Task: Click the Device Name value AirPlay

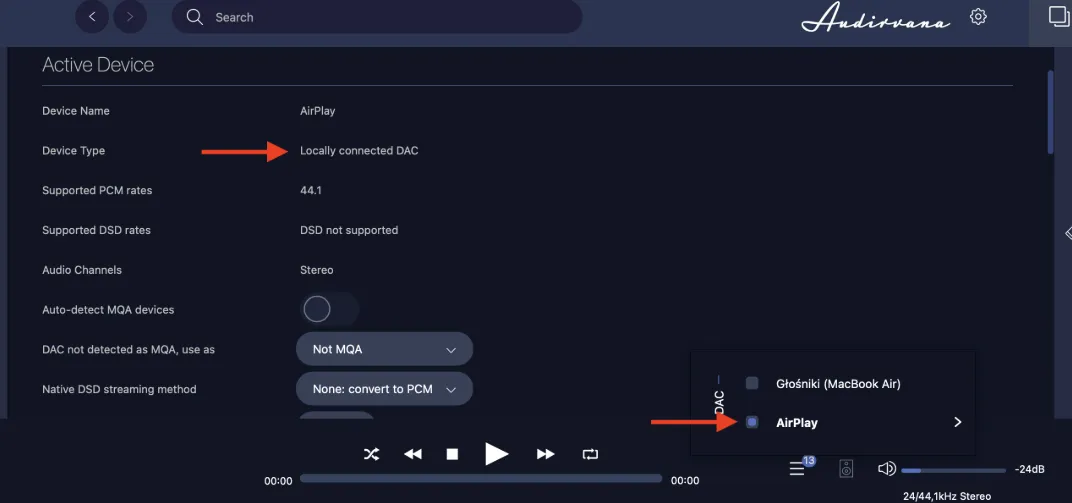Action: point(318,111)
